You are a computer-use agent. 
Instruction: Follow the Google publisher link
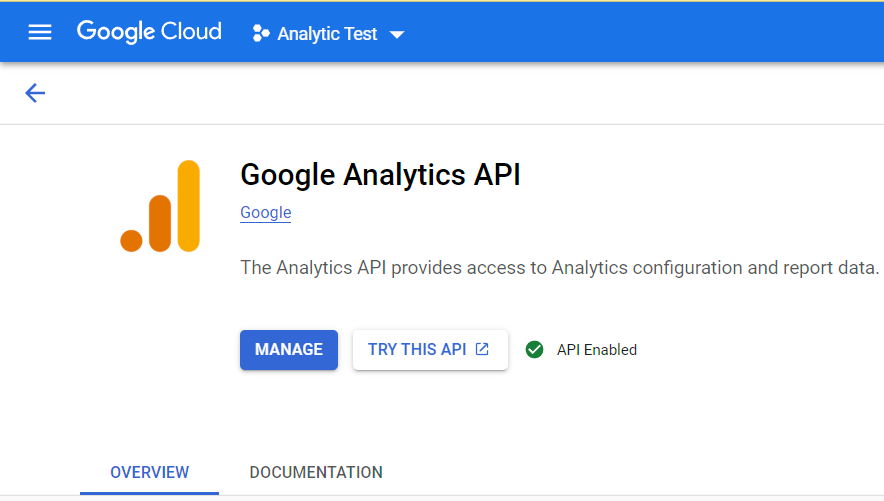[x=266, y=212]
